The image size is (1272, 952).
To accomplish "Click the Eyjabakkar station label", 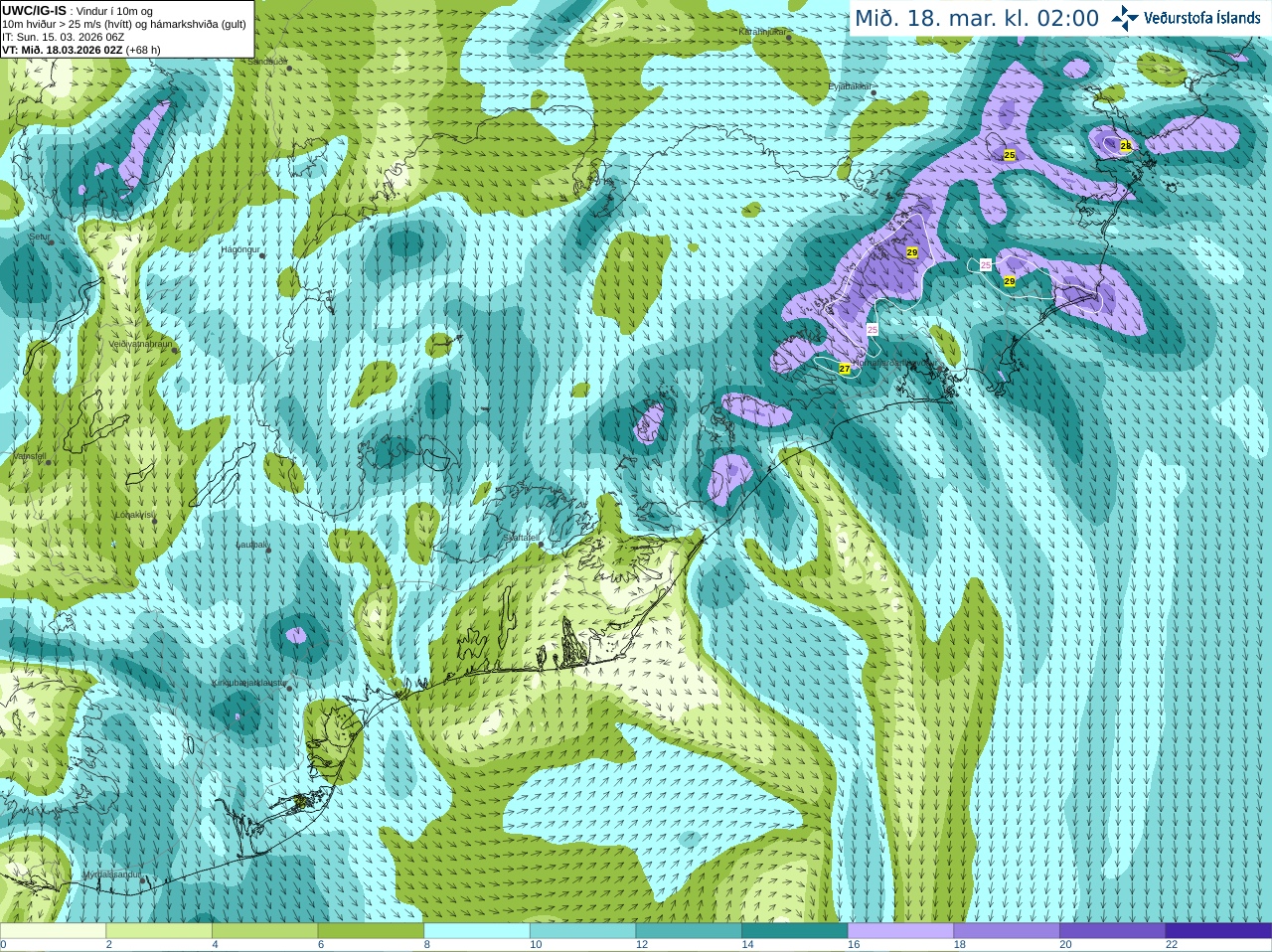I will tap(850, 86).
